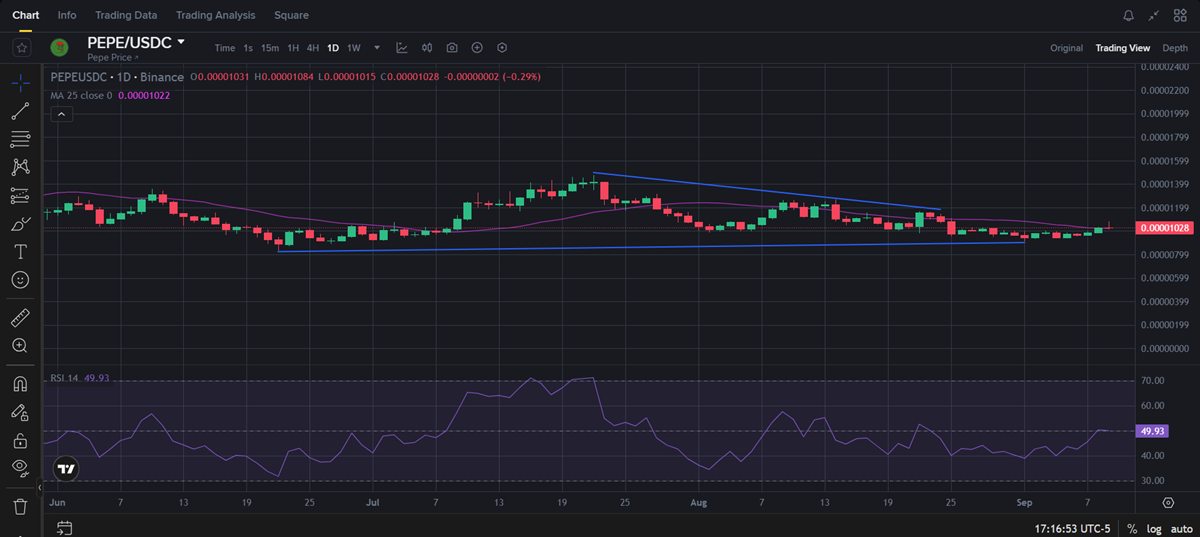Open chart settings hexagon icon

click(502, 48)
